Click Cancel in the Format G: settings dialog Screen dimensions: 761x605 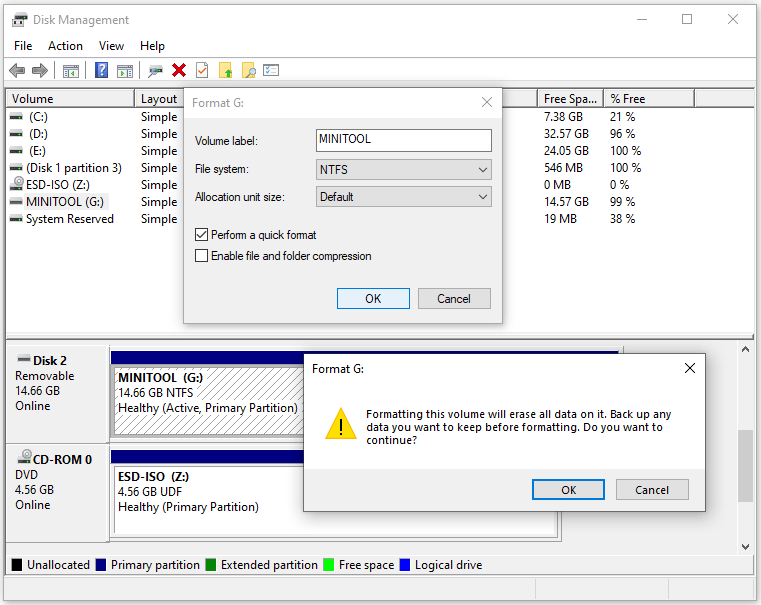453,298
